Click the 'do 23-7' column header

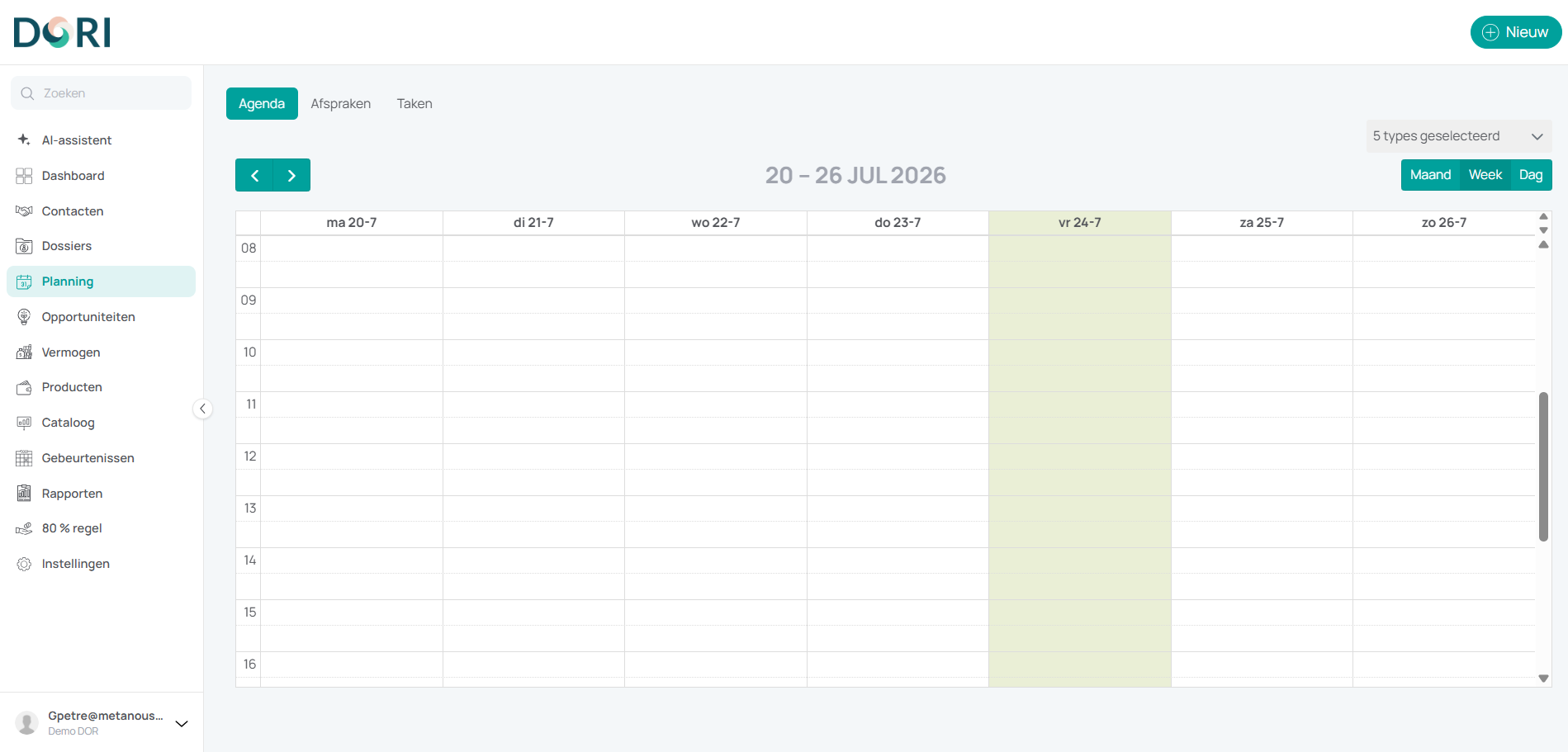[898, 223]
